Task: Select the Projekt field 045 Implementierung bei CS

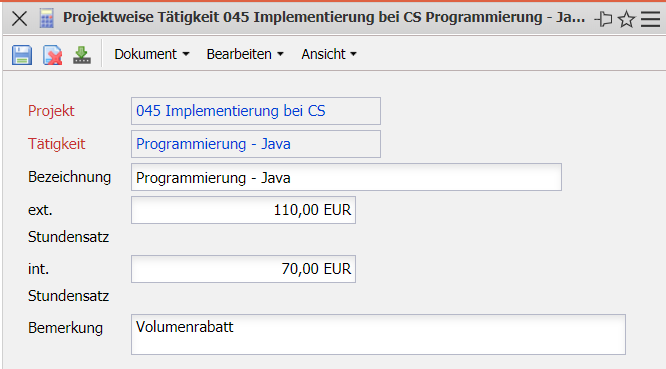Action: [256, 111]
